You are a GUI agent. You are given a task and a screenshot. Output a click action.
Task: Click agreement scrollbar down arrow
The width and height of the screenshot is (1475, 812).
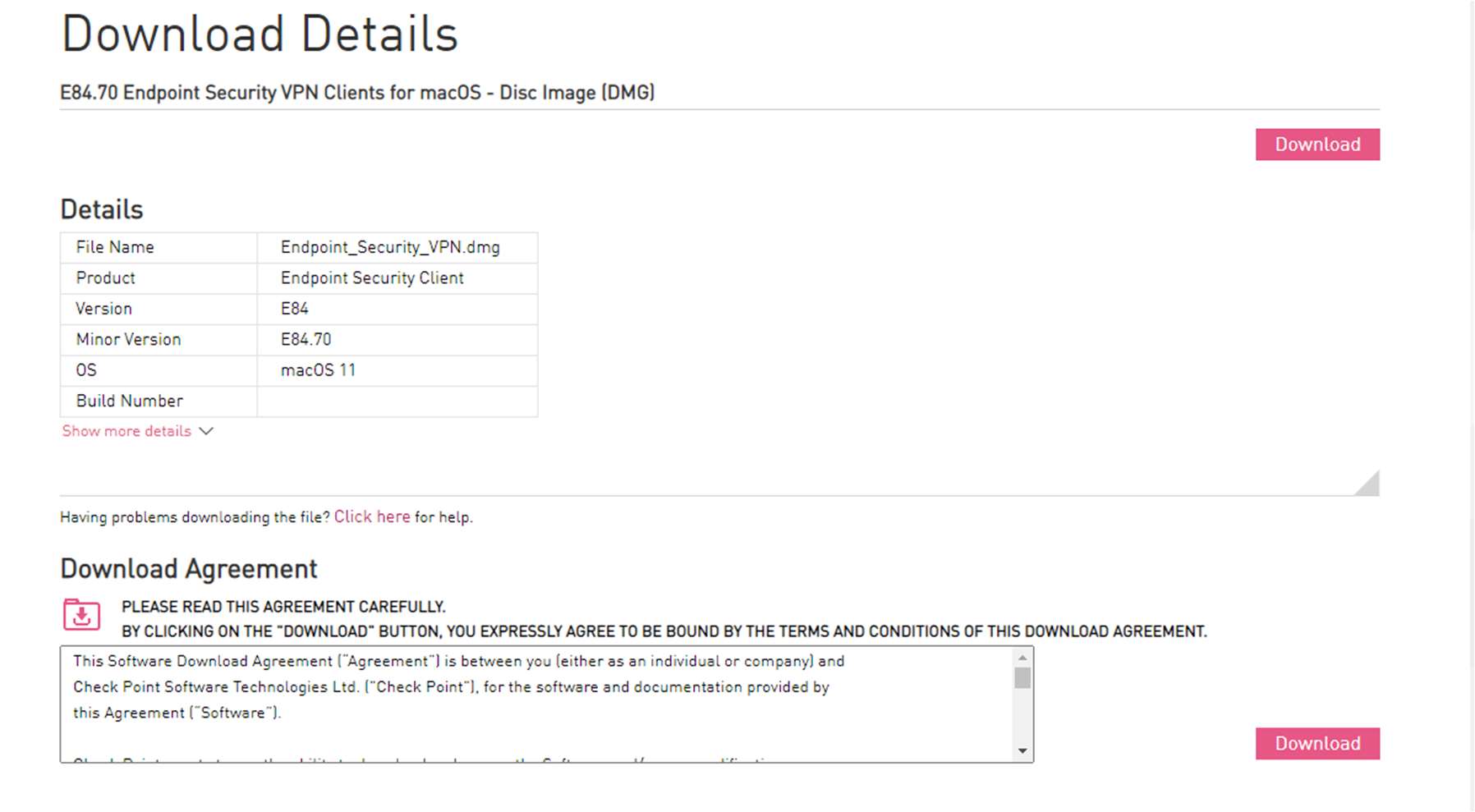[x=1022, y=750]
